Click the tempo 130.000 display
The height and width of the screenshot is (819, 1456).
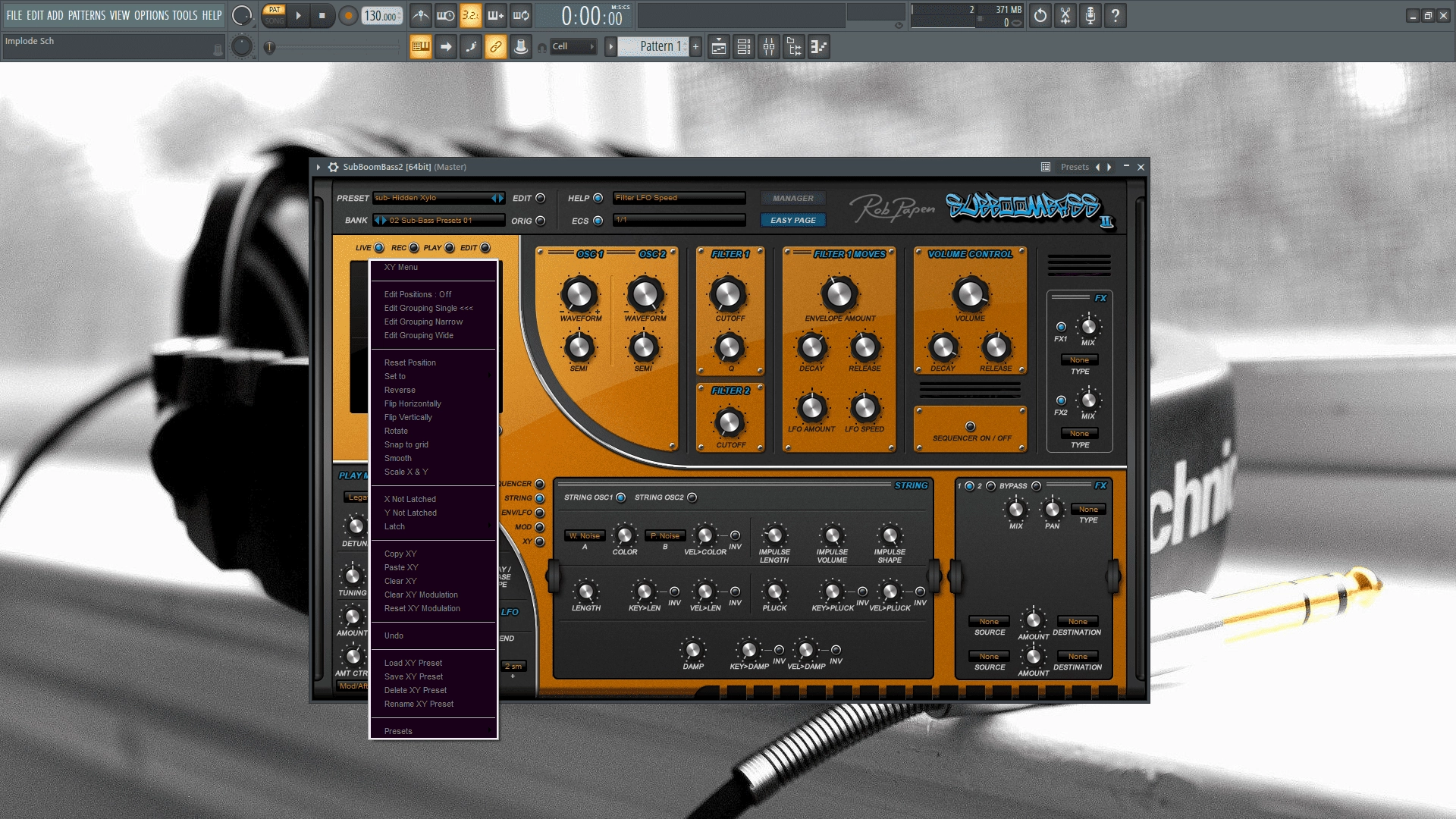381,16
